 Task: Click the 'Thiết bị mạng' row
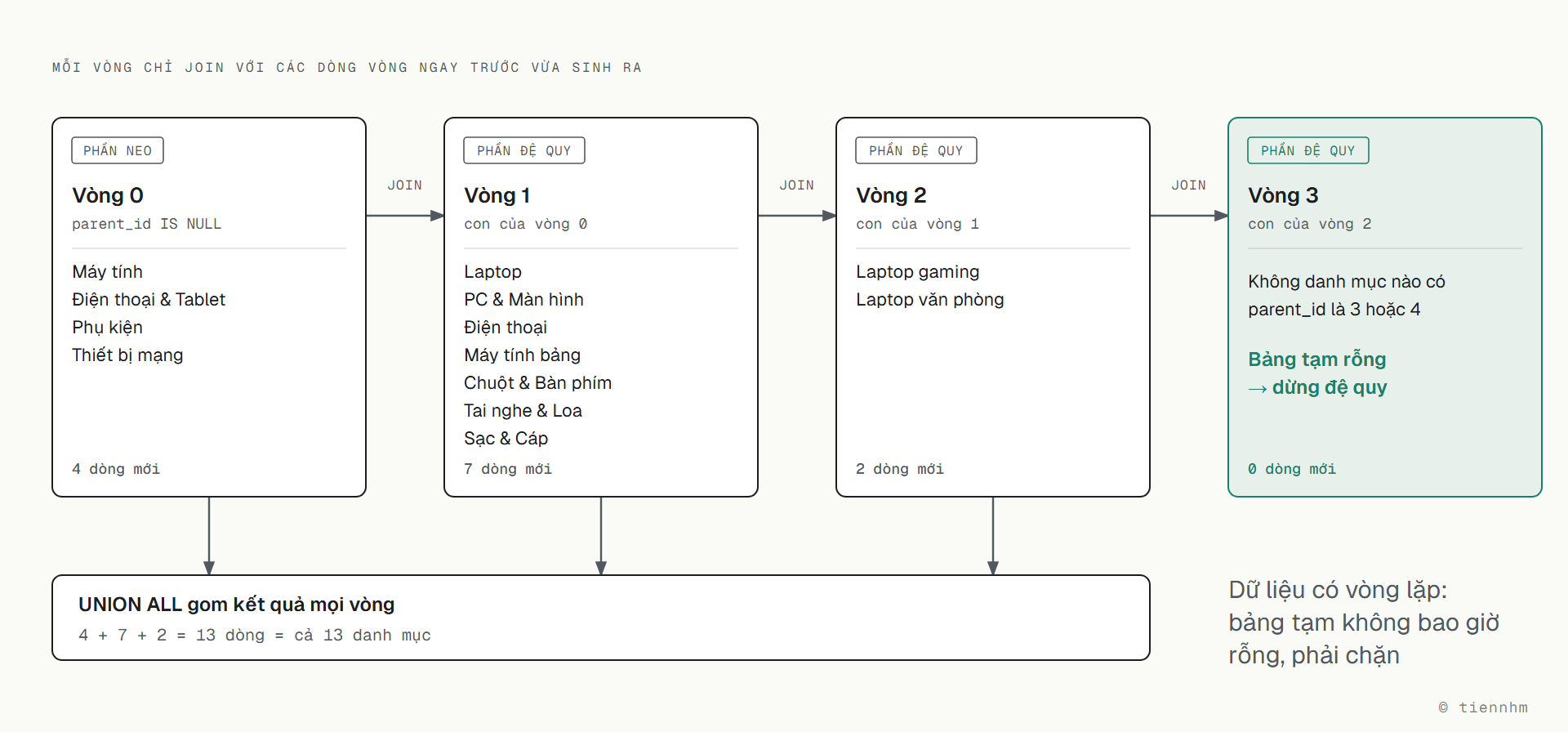(x=127, y=355)
